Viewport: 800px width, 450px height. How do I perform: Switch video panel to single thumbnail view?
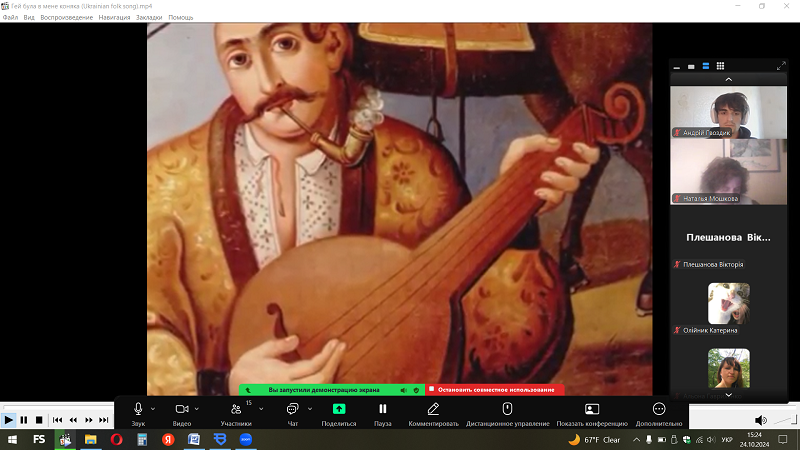691,66
